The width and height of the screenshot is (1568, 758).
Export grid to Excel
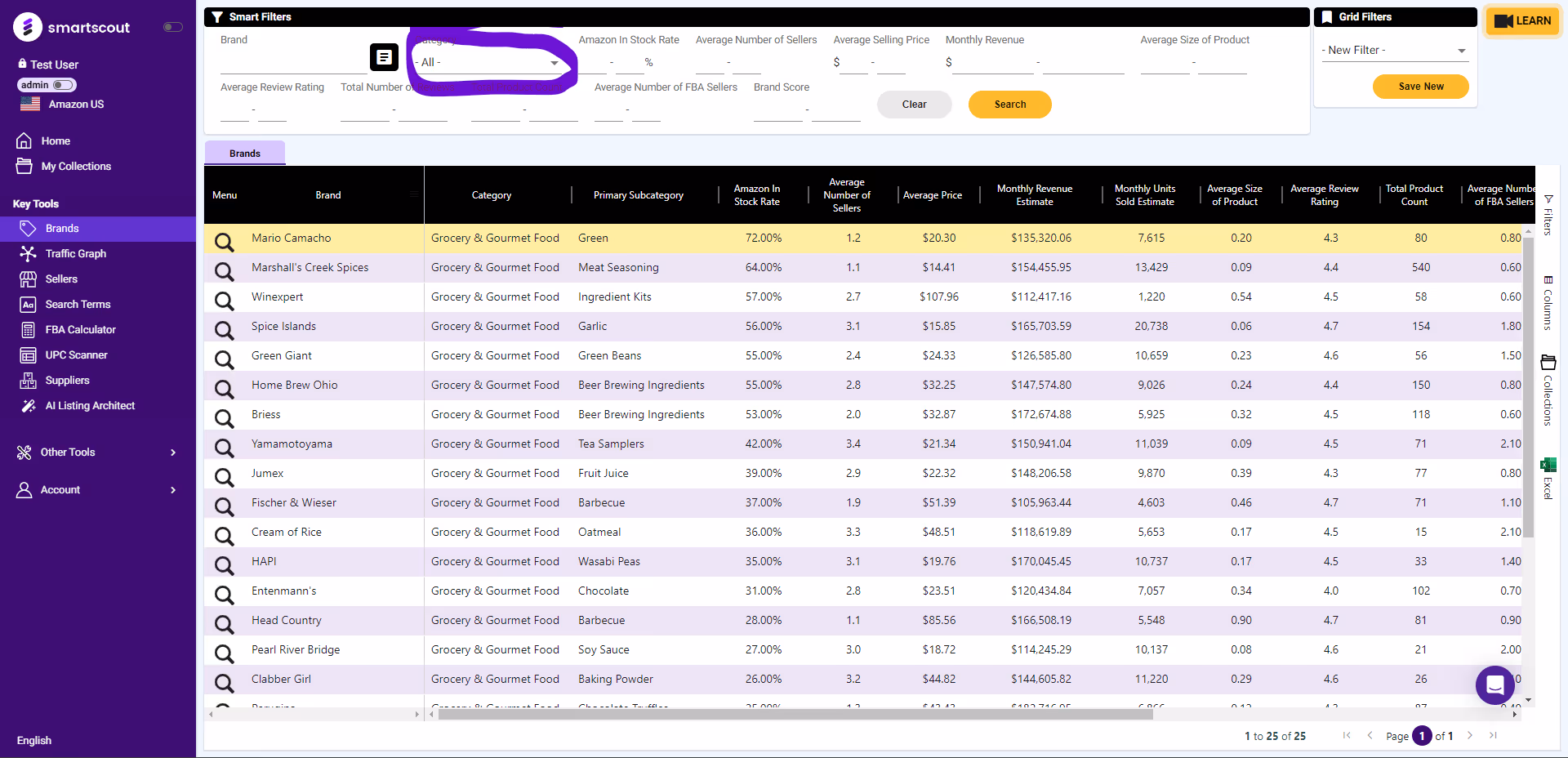click(1548, 478)
